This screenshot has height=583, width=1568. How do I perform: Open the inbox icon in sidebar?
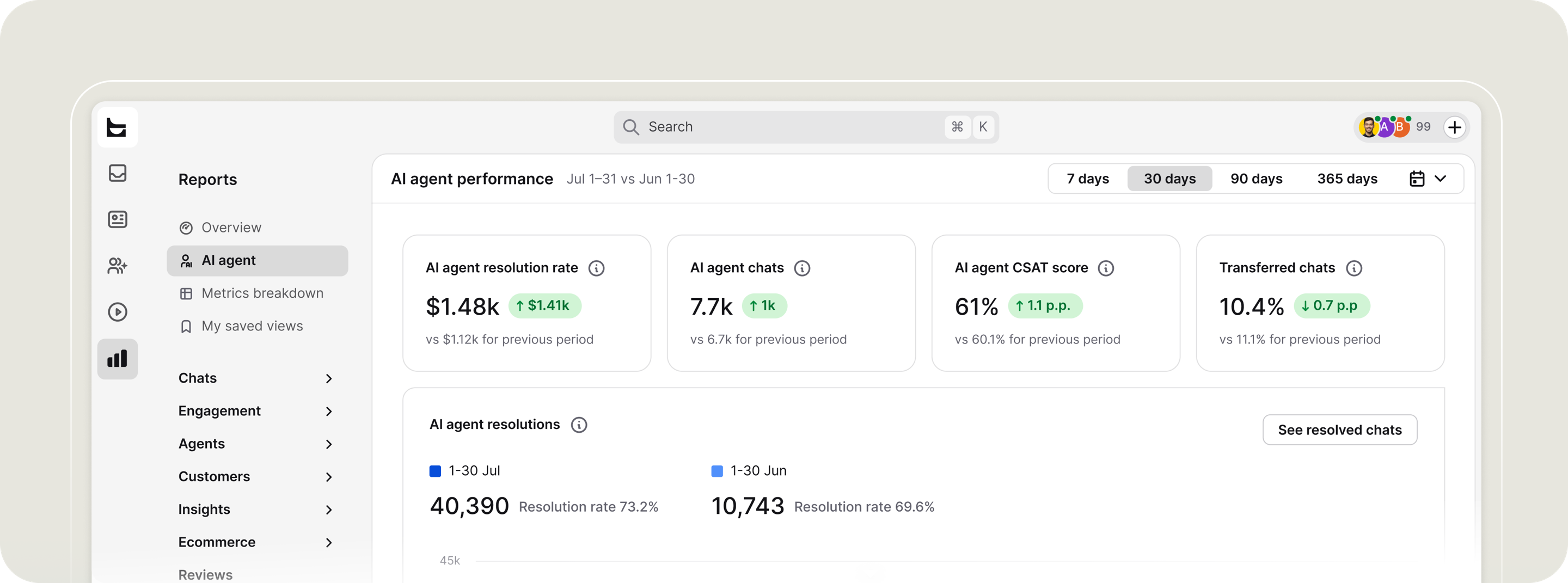118,173
